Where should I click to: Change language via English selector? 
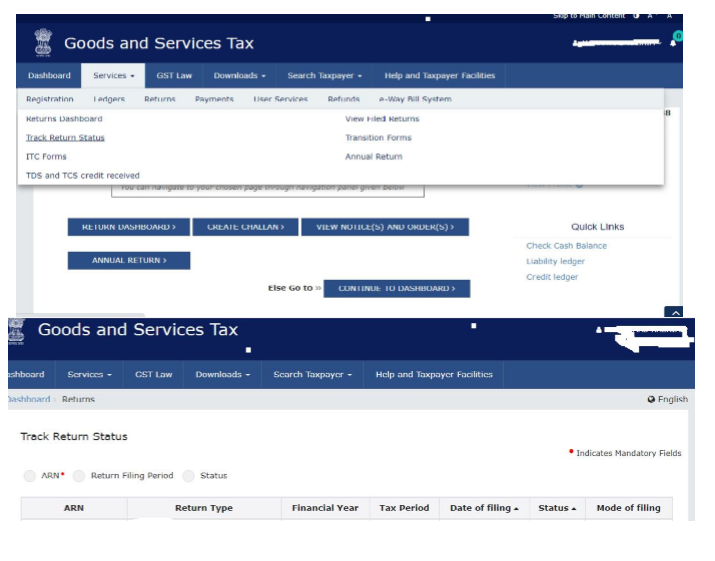pyautogui.click(x=668, y=400)
